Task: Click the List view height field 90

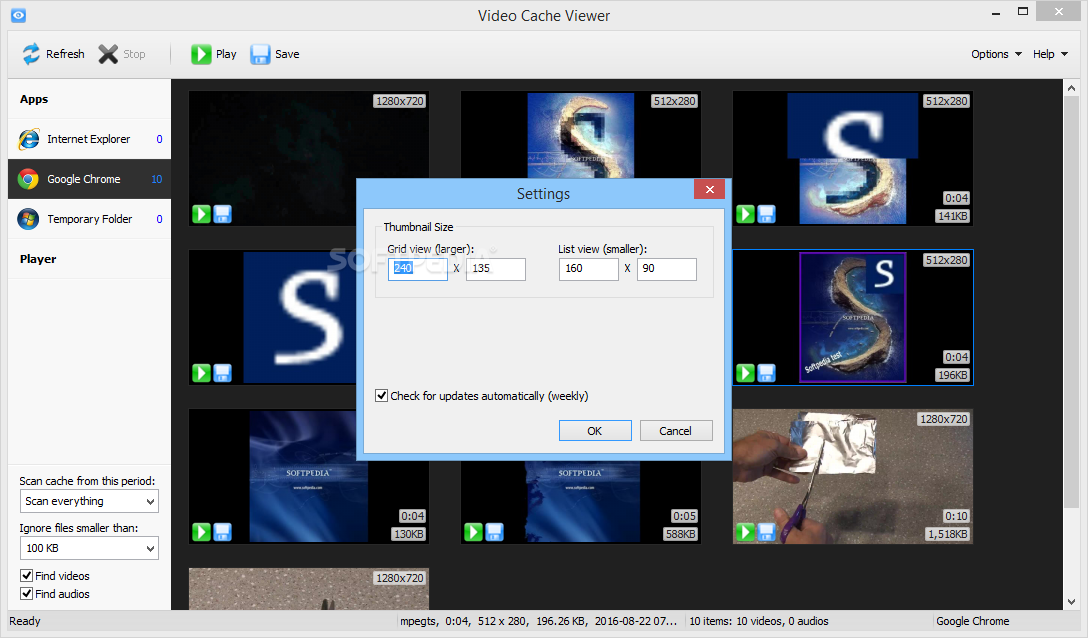Action: pos(667,269)
